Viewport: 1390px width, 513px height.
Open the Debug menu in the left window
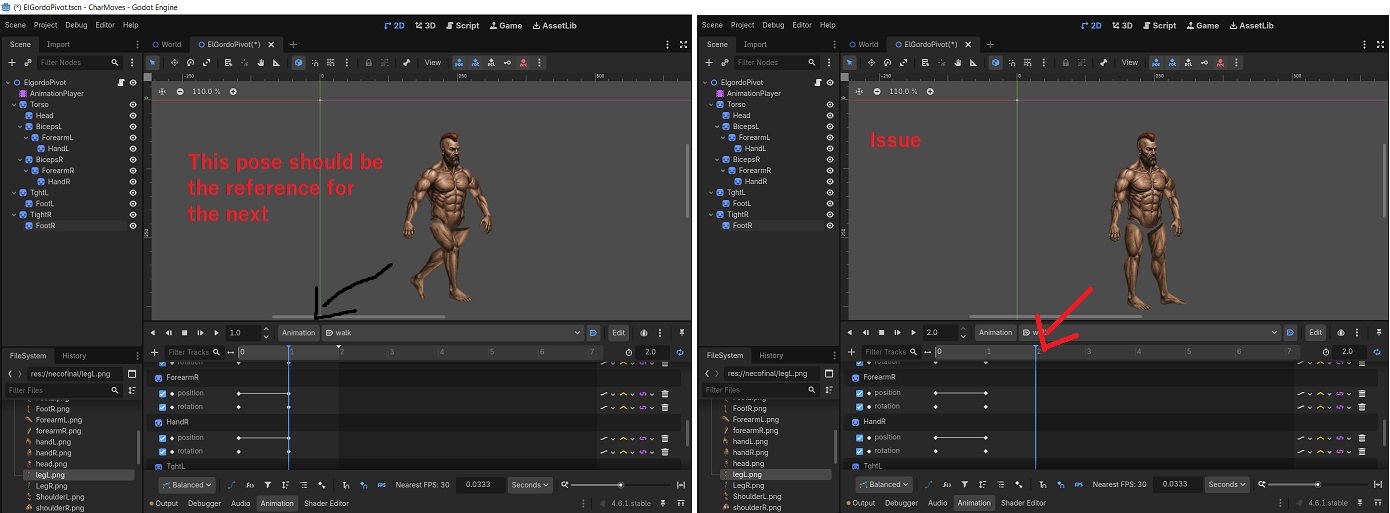[x=76, y=25]
